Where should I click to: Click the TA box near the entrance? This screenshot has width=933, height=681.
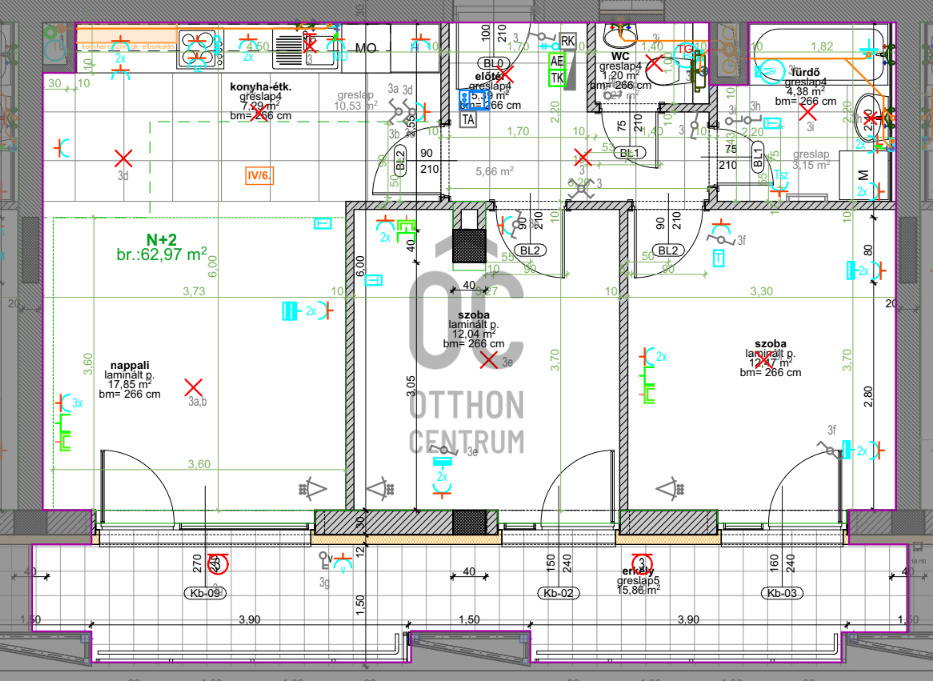coord(468,119)
